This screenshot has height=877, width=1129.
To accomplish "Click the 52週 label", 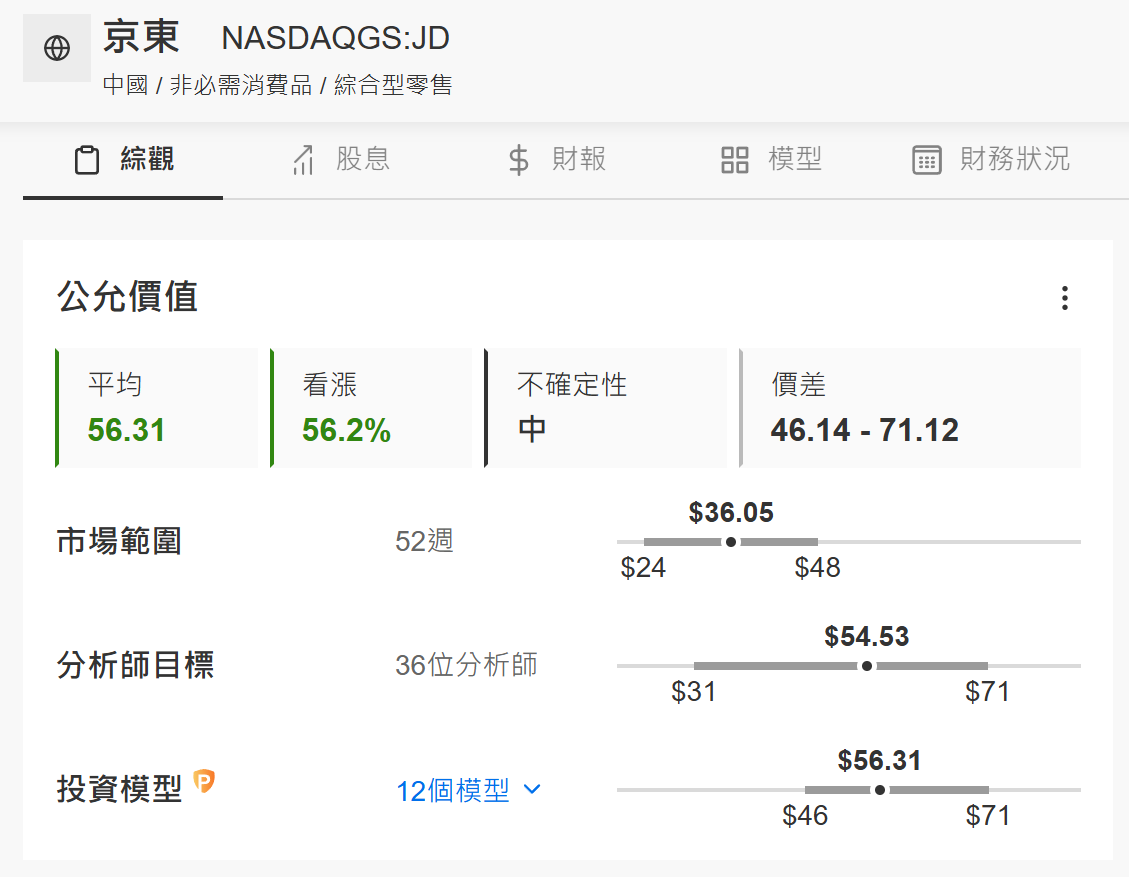I will coord(424,541).
